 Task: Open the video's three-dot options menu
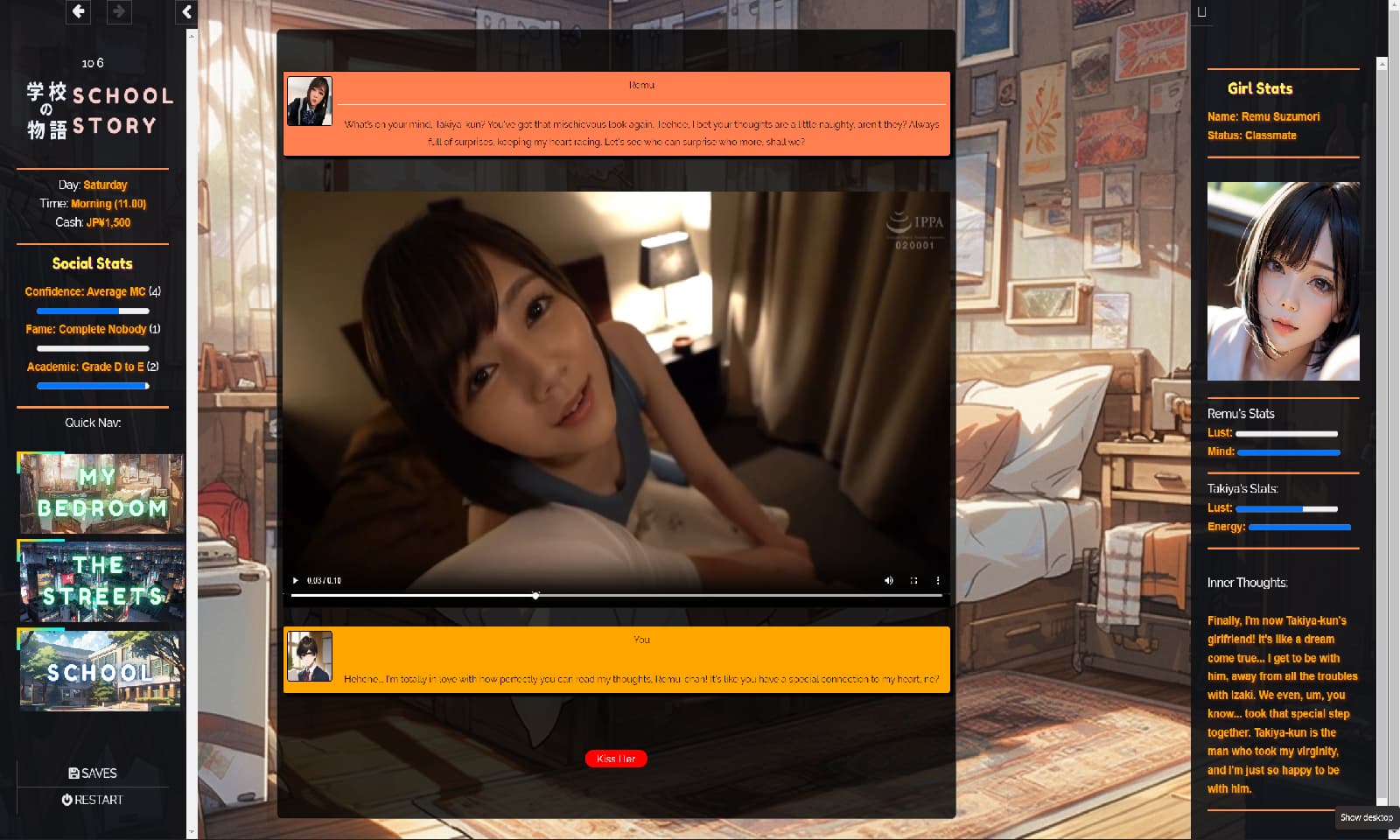(938, 580)
